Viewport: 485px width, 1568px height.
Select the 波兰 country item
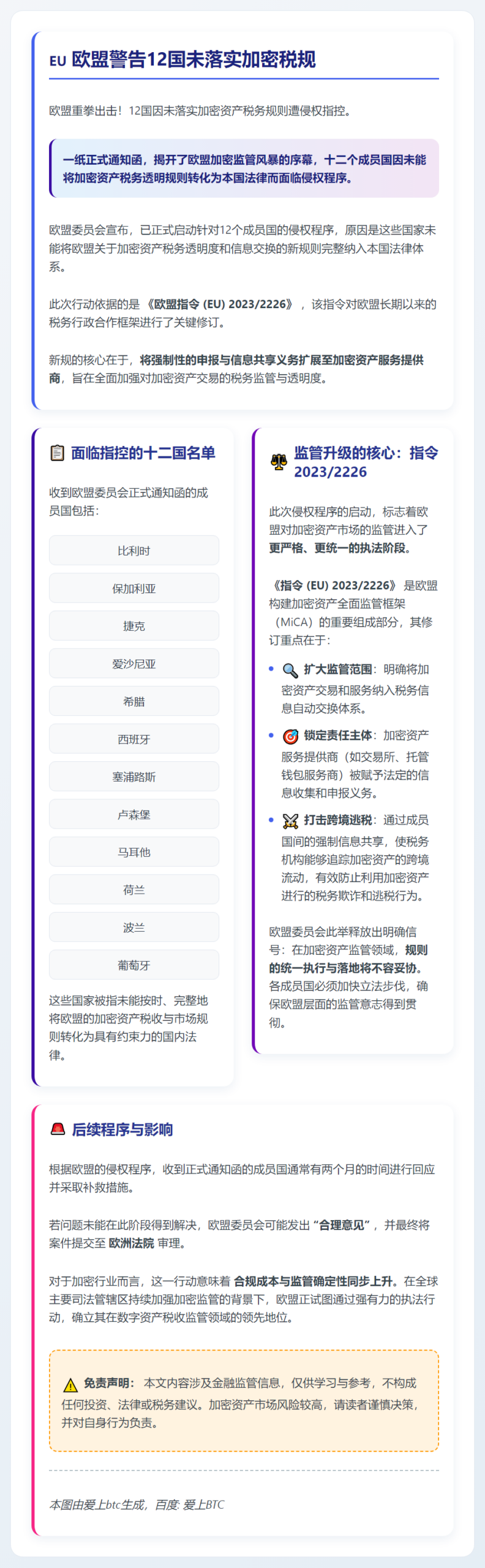point(134,927)
